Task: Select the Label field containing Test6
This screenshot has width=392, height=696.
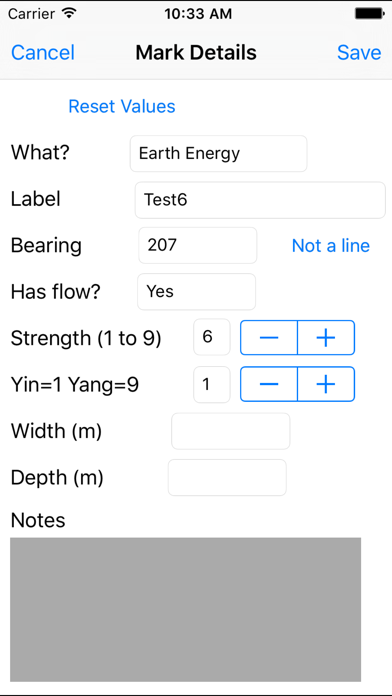Action: [x=260, y=200]
